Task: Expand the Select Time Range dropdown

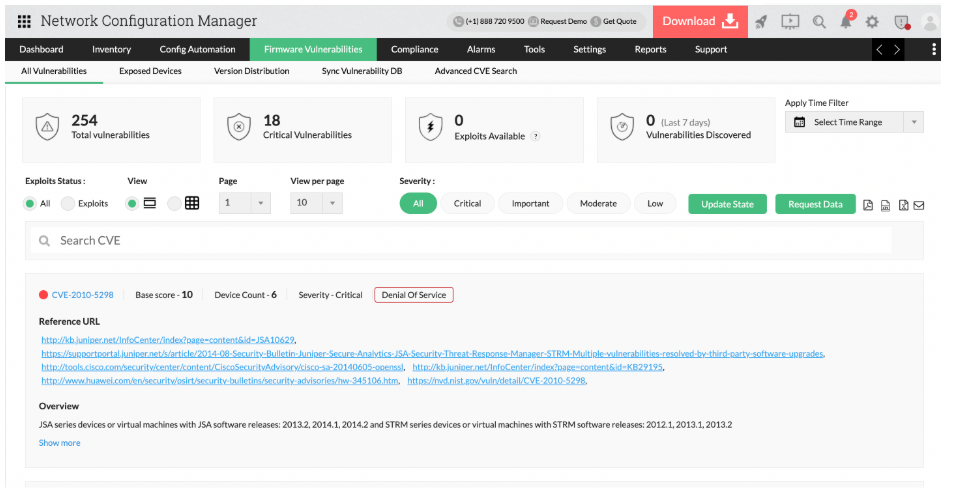Action: coord(855,122)
